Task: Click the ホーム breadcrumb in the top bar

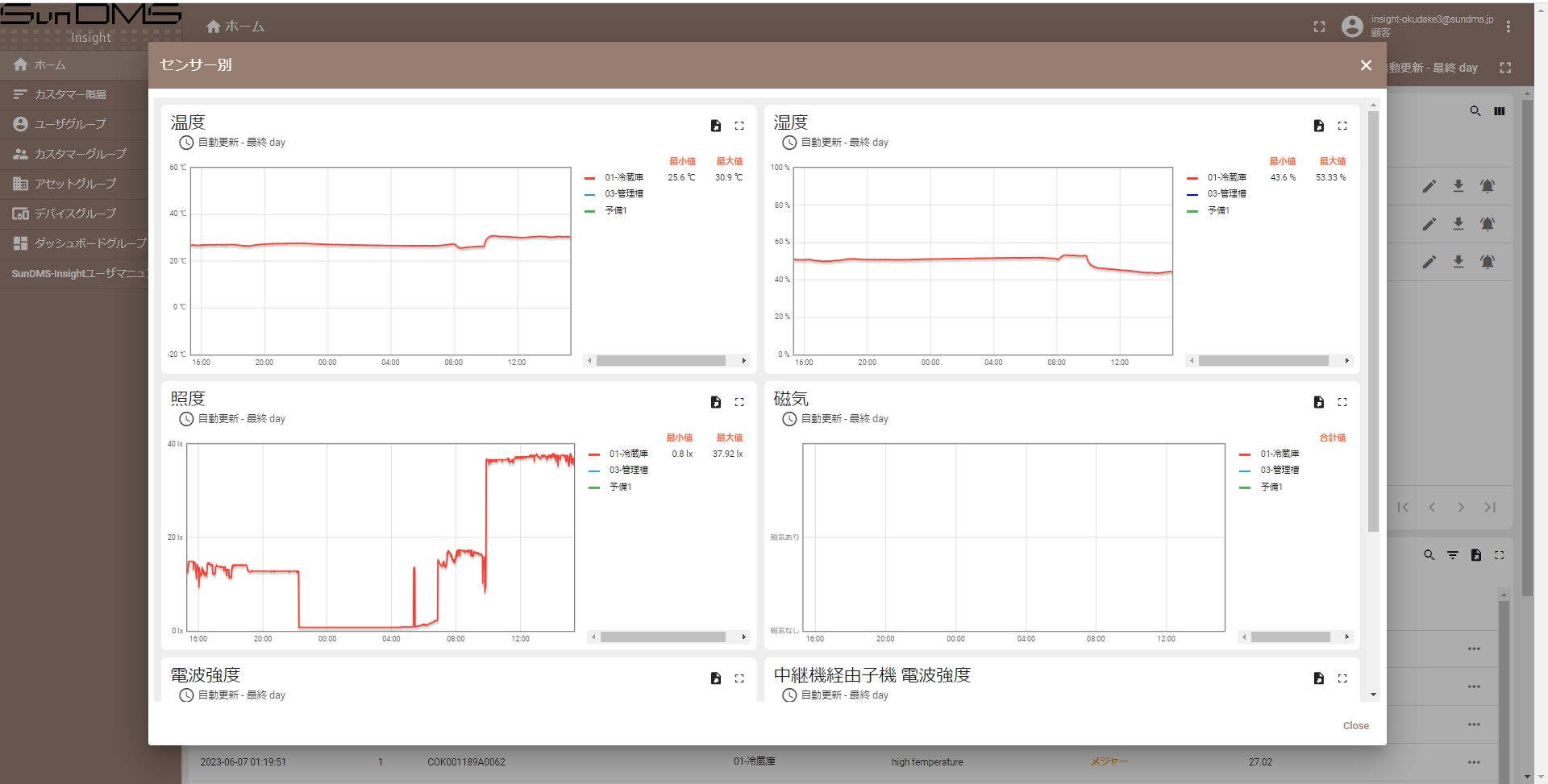Action: [x=235, y=27]
